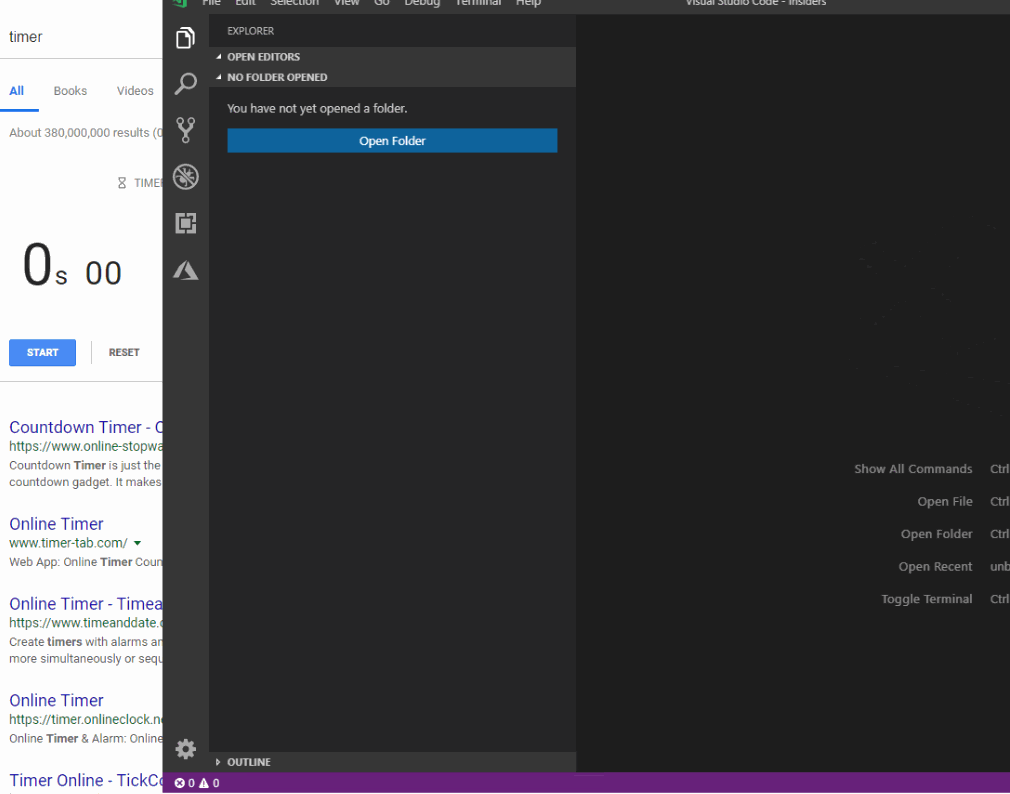Viewport: 1010px width, 794px height.
Task: Open the View menu
Action: click(x=347, y=3)
